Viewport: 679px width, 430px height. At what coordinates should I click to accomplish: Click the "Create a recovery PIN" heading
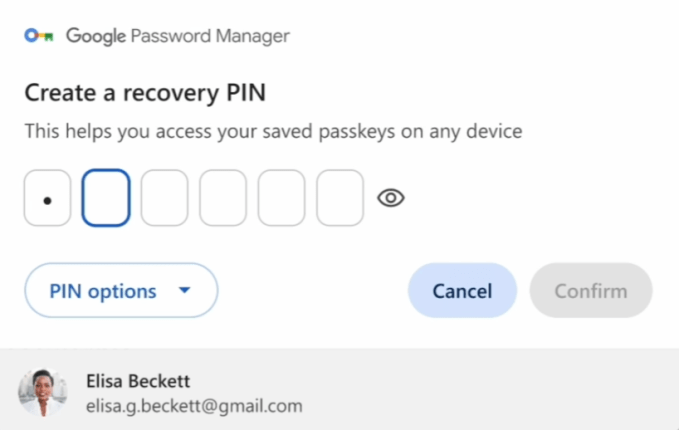pyautogui.click(x=145, y=94)
